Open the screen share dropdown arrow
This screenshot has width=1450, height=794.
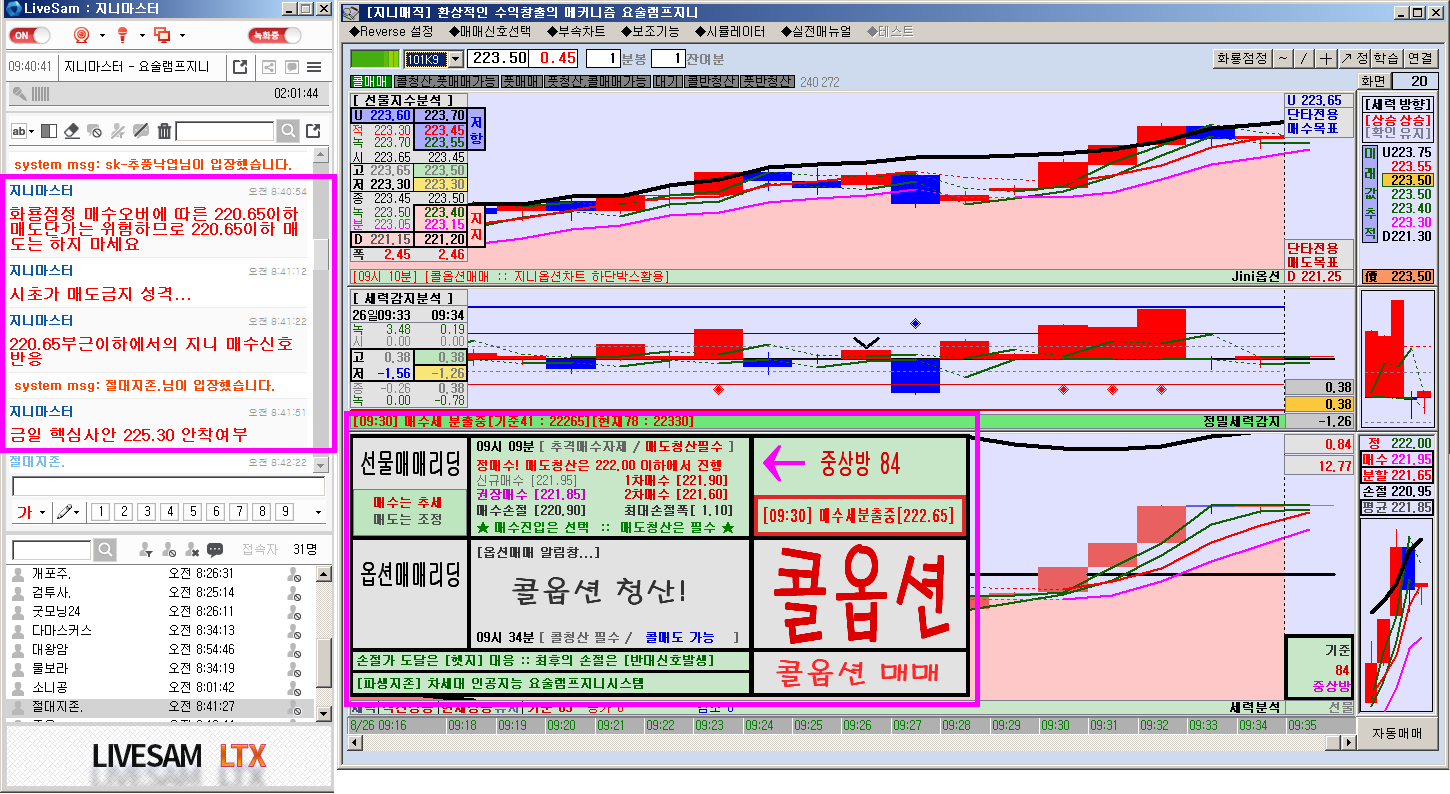click(x=182, y=36)
